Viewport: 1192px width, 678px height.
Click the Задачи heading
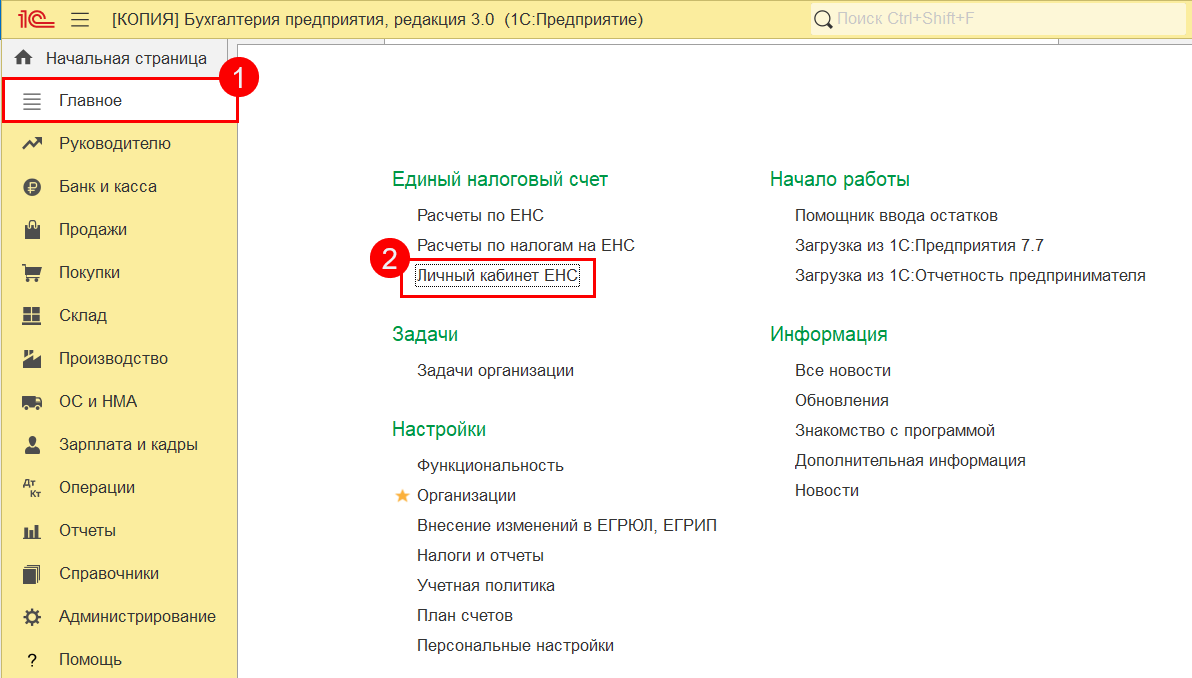425,334
